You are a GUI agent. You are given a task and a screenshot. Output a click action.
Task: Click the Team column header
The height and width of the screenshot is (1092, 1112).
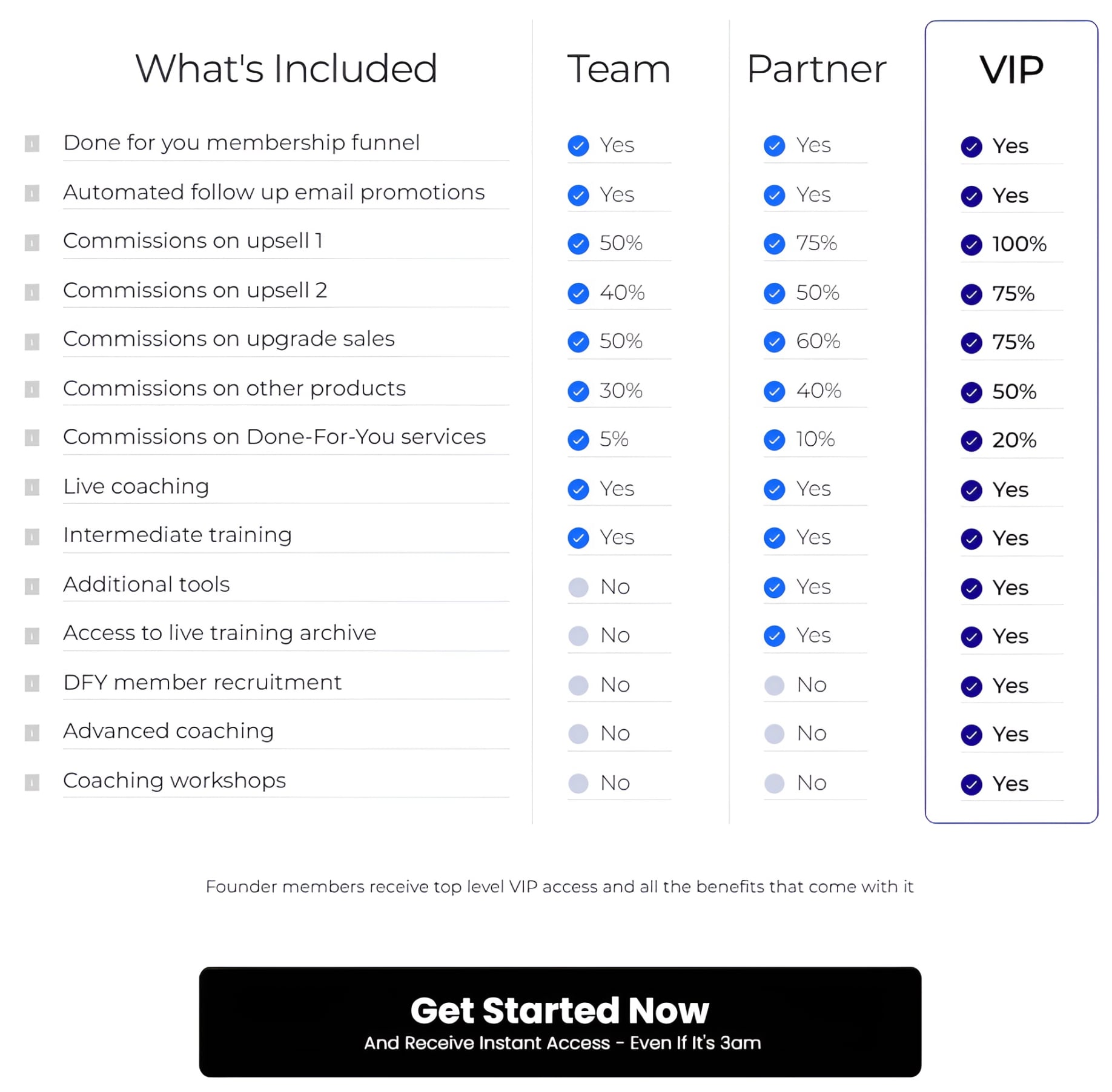[618, 68]
